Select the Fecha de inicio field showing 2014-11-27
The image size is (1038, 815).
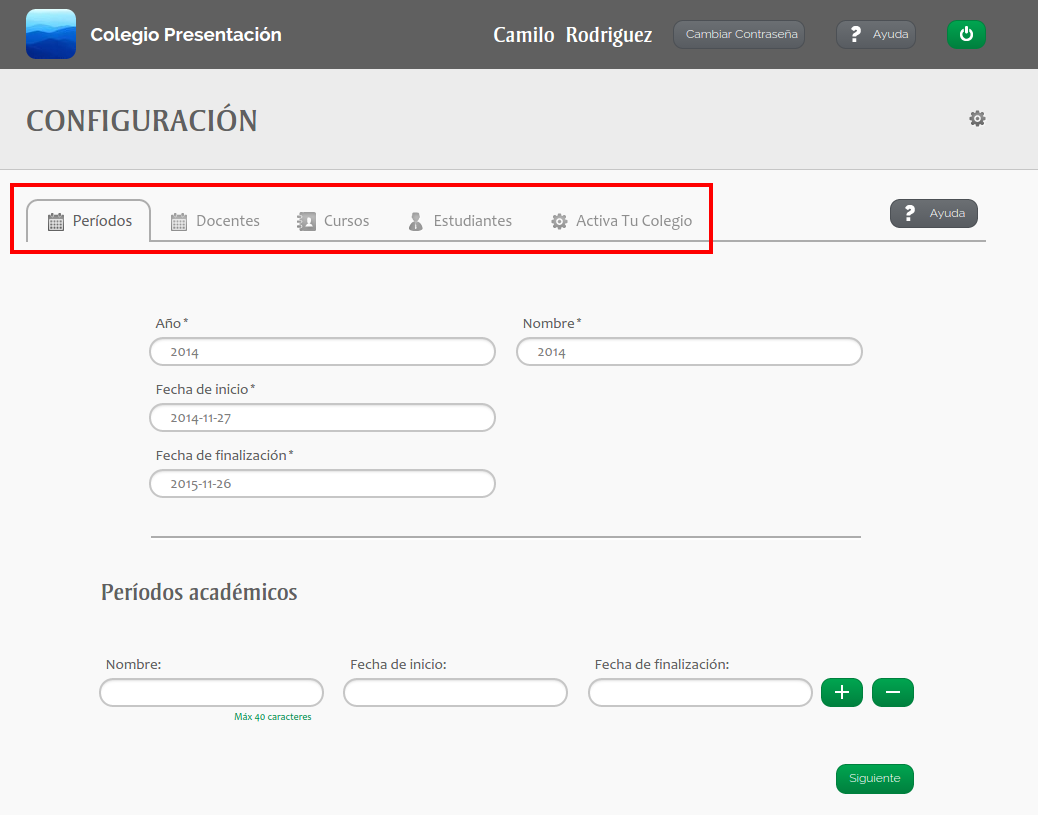point(322,418)
